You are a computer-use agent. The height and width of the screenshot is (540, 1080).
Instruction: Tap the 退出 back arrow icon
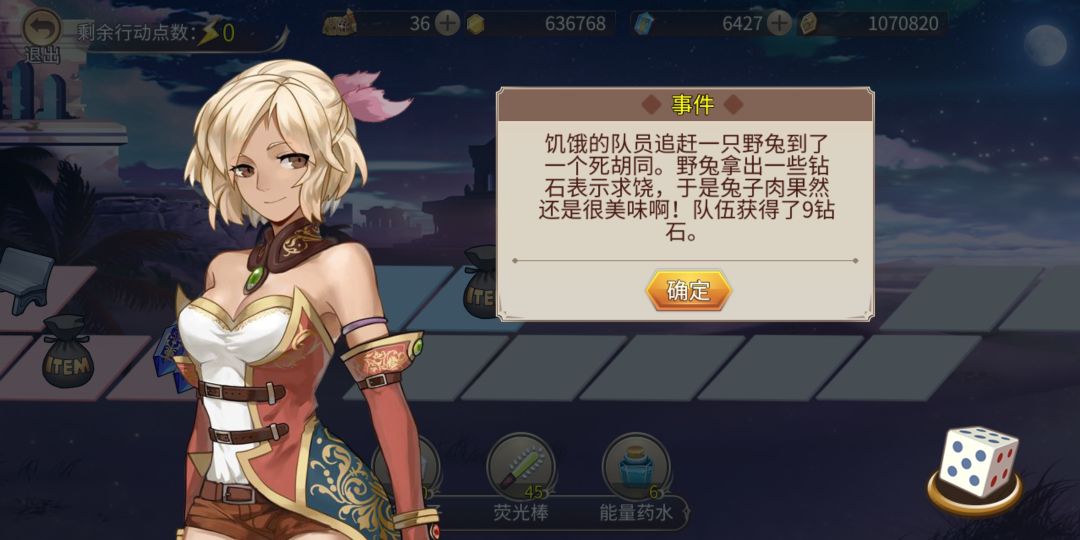click(x=42, y=28)
